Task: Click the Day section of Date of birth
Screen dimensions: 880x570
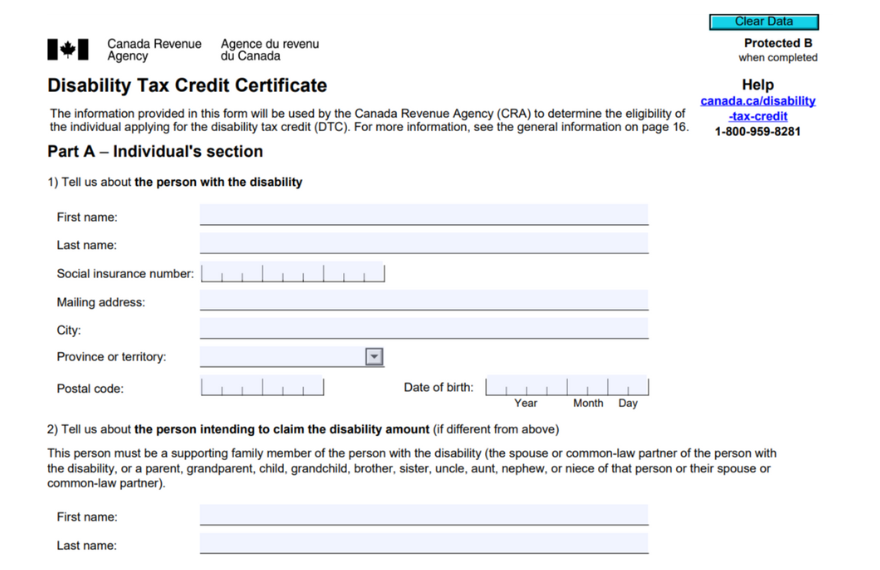Action: click(628, 387)
